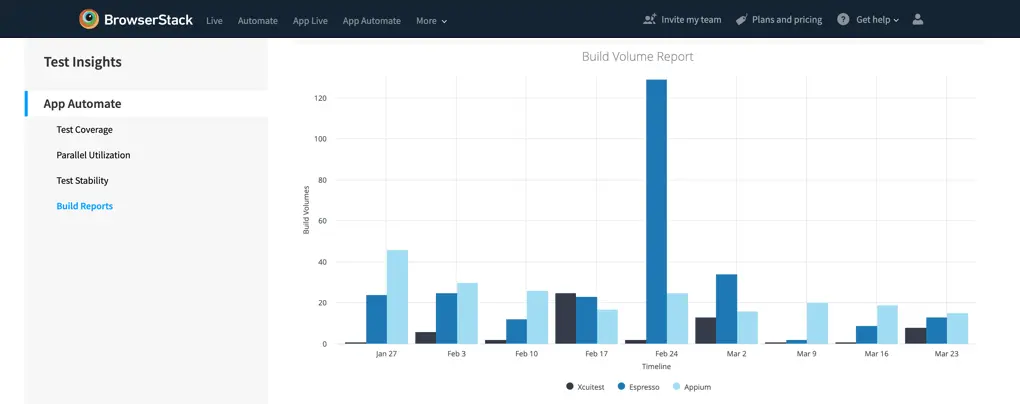The width and height of the screenshot is (1020, 404).
Task: Click the Invite my team icon
Action: (x=650, y=19)
